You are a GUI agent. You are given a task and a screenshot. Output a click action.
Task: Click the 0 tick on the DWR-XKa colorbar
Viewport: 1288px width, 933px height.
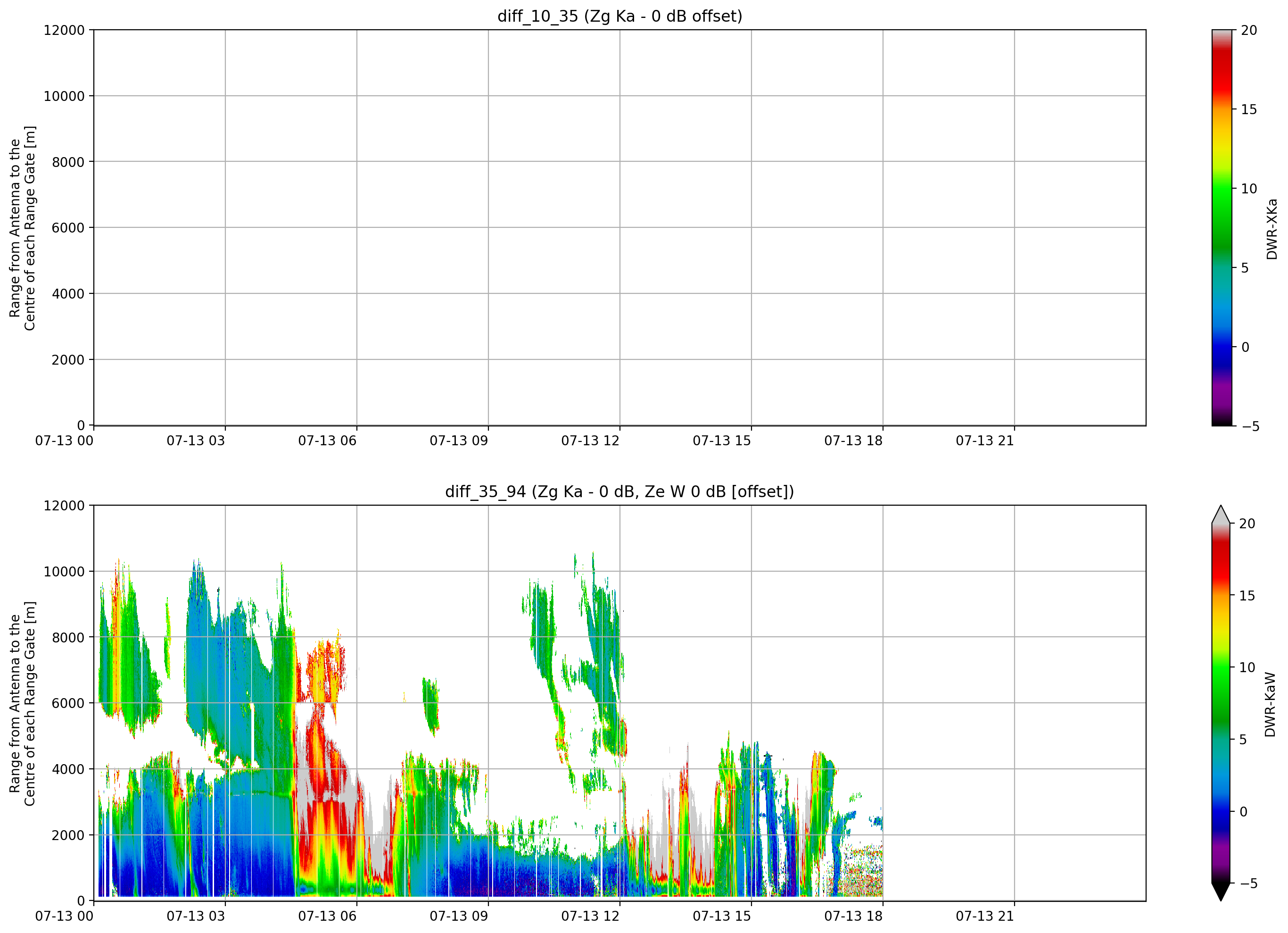point(1246,347)
